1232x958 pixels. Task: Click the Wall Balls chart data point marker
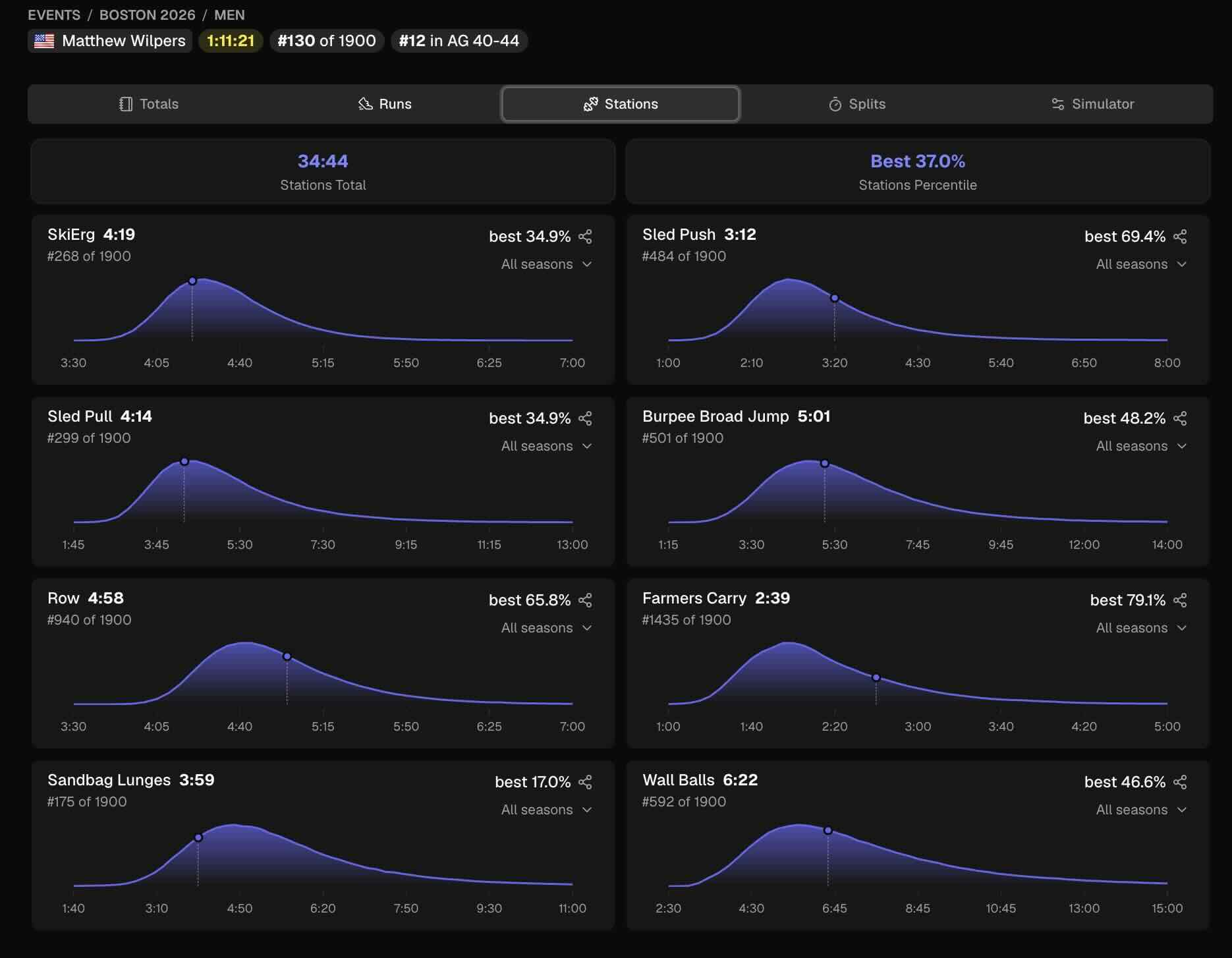coord(828,831)
